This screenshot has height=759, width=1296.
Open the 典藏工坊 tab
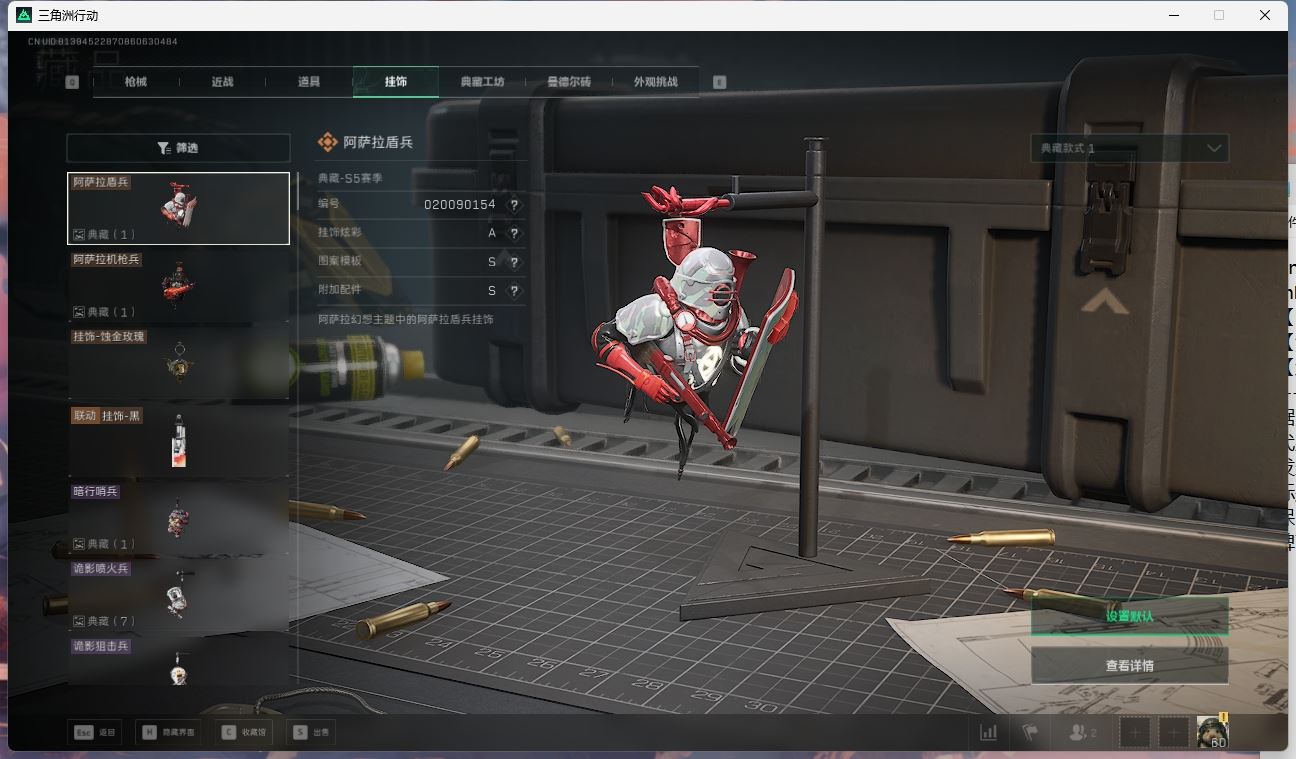482,82
